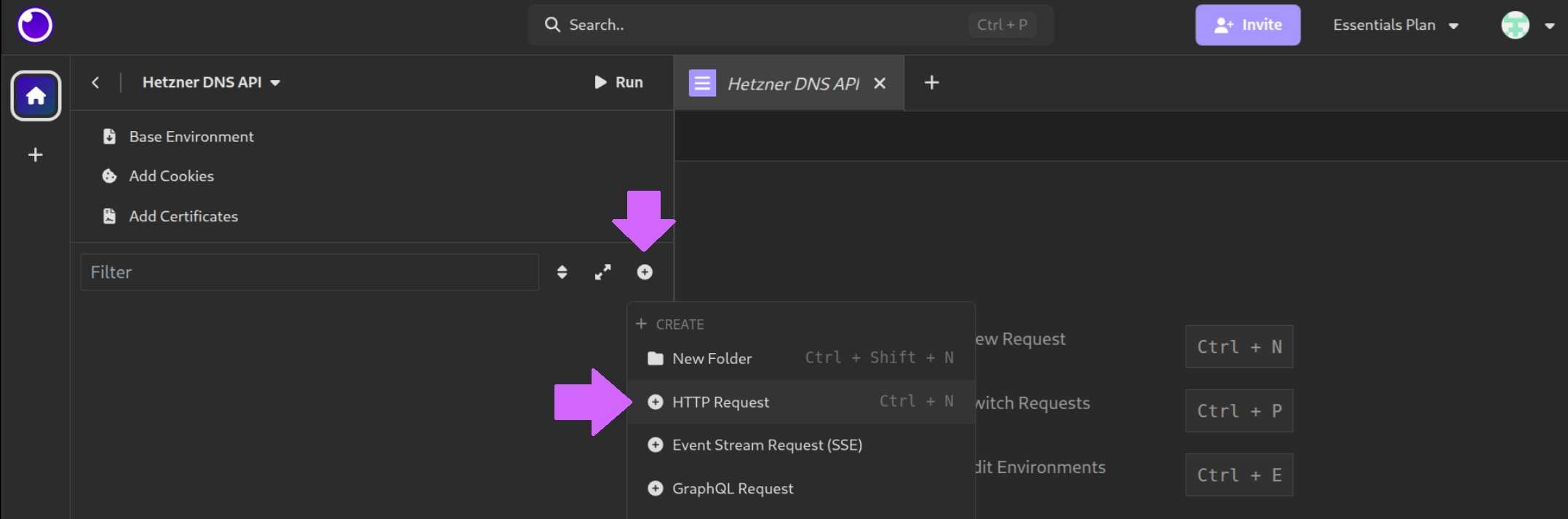1568x519 pixels.
Task: Select HTTP Request from the create menu
Action: (x=720, y=402)
